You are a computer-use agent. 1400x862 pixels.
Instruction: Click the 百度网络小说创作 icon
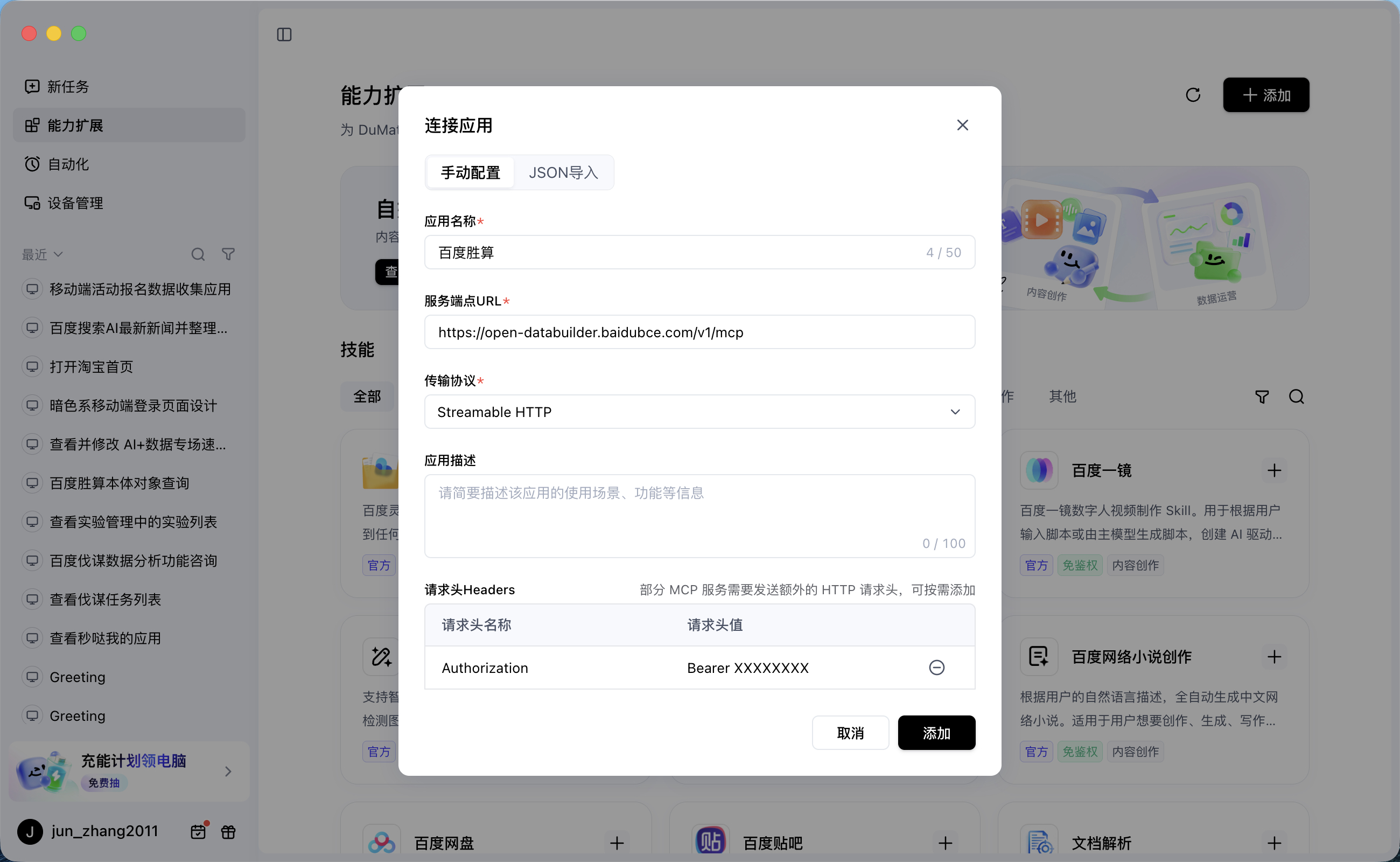1039,657
